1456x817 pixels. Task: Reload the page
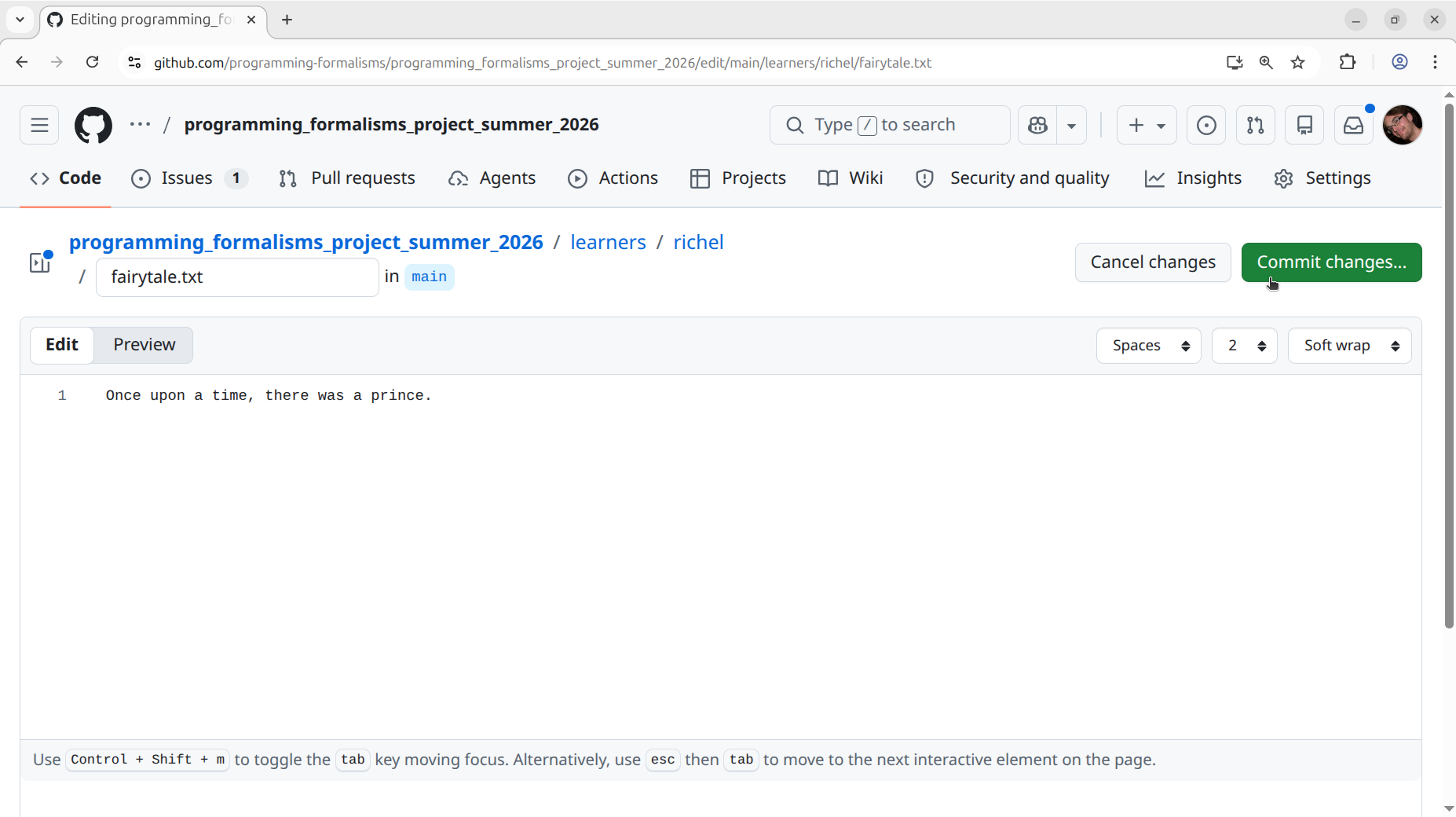(x=92, y=62)
